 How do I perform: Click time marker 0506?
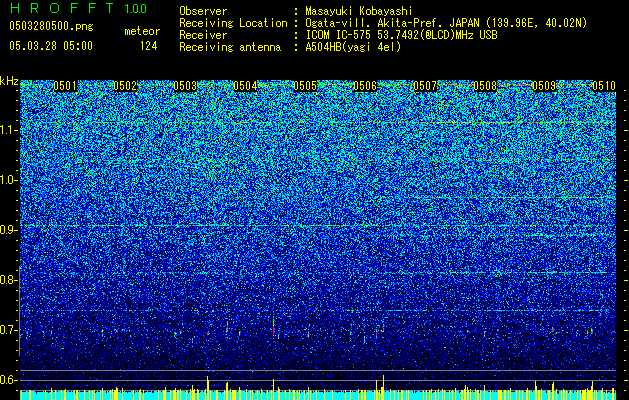pos(365,86)
